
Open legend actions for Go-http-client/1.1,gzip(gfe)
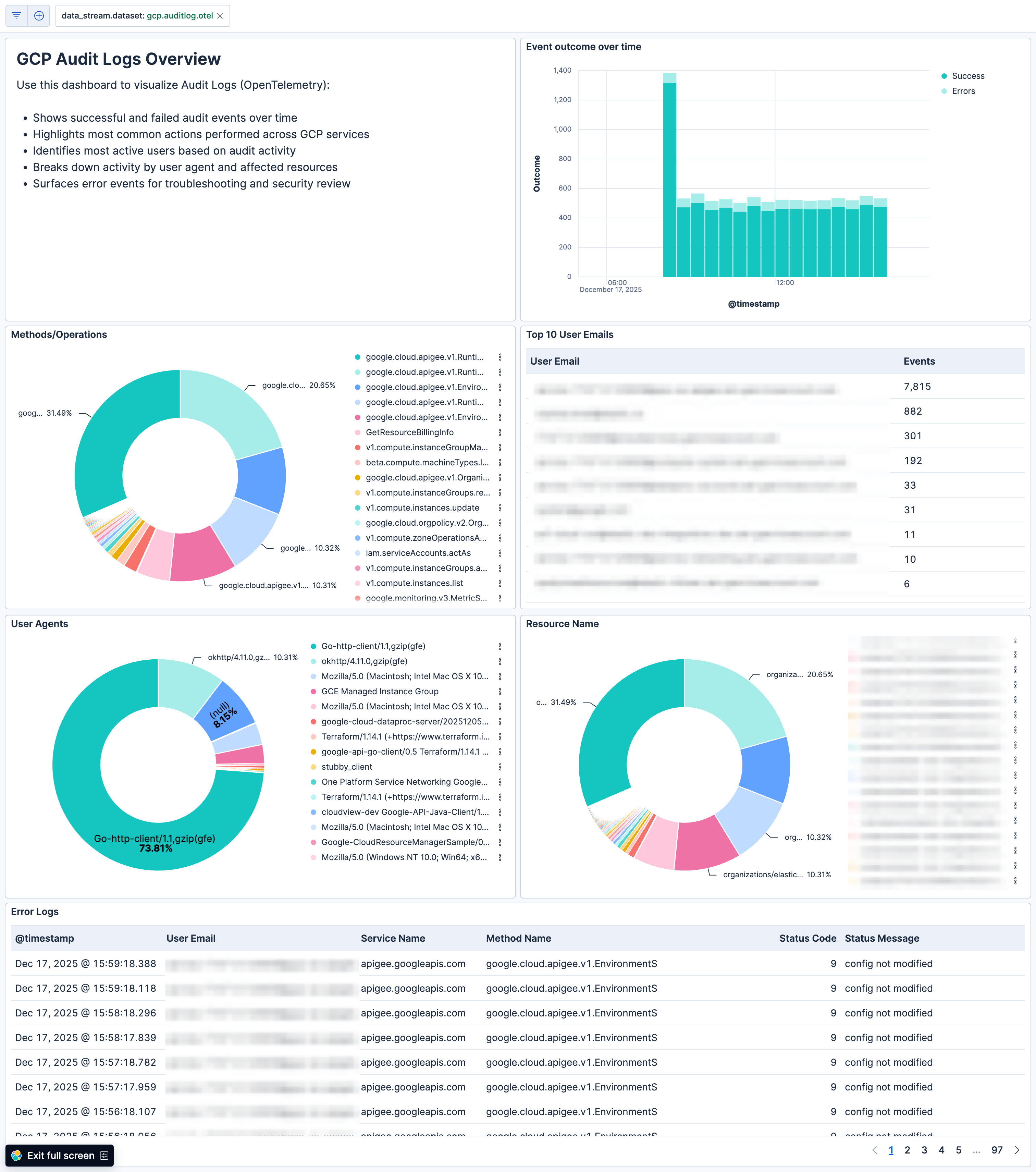coord(501,646)
